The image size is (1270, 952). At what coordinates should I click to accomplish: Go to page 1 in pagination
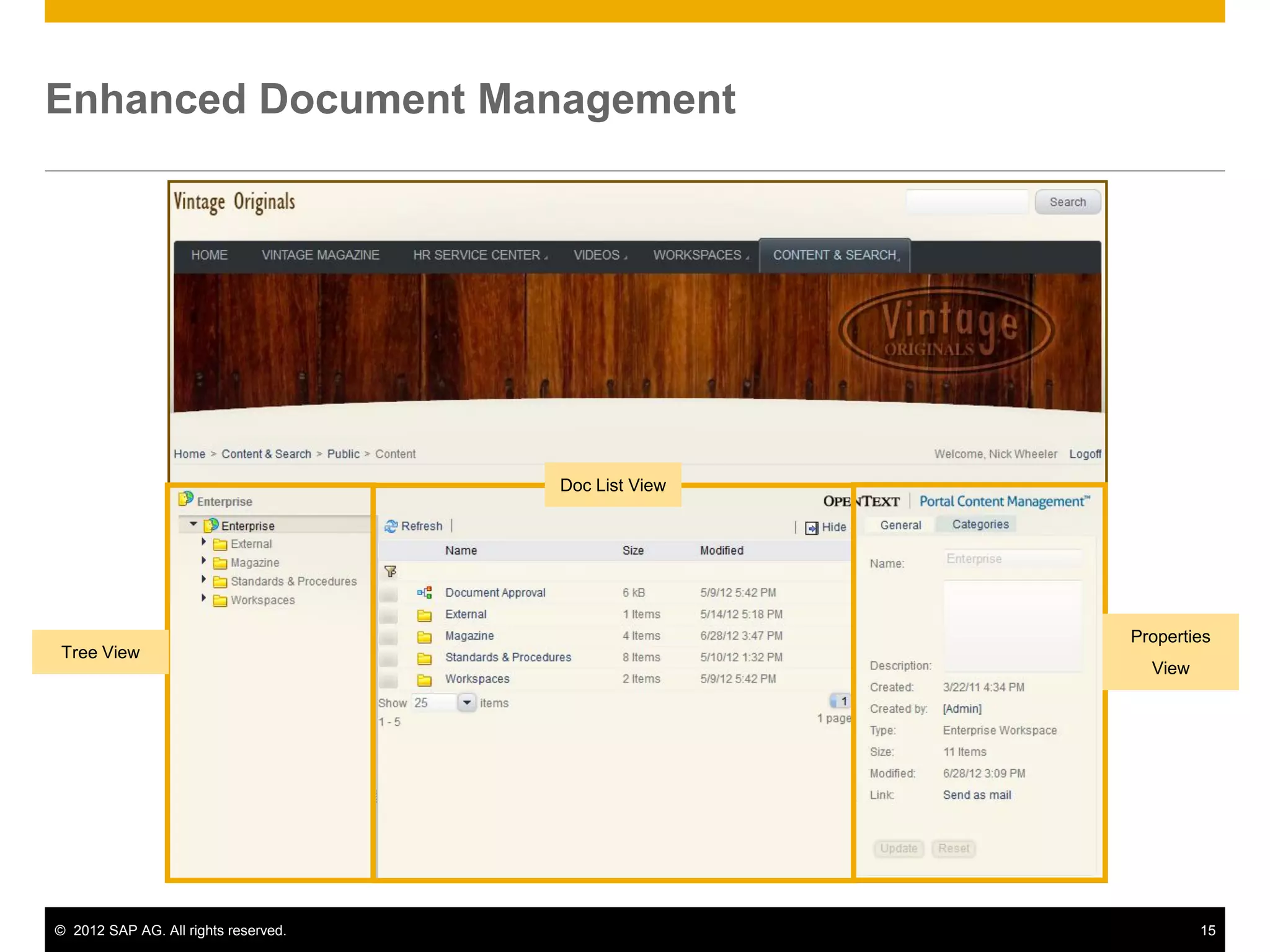(x=841, y=702)
